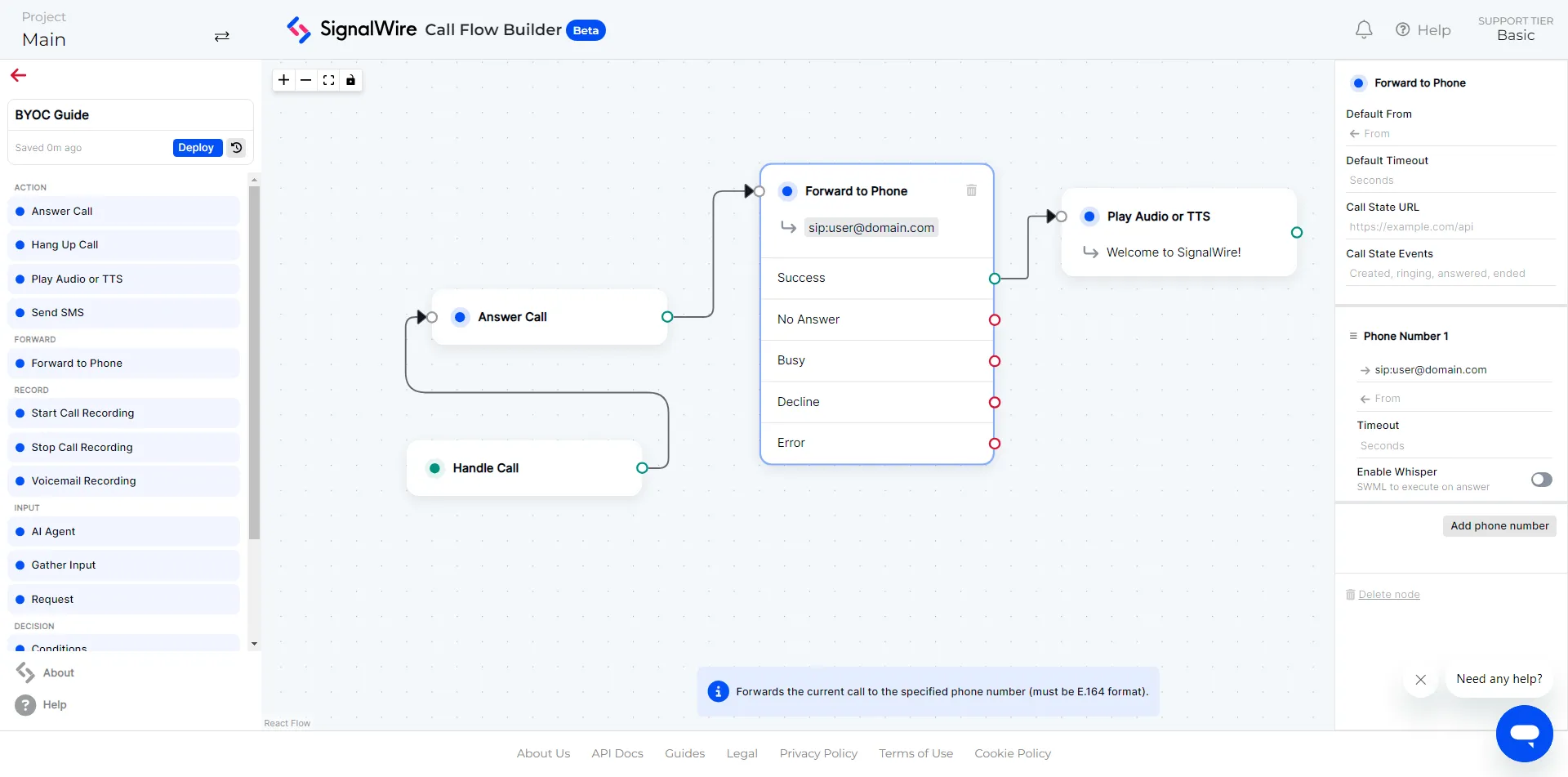Open API Docs in the footer

click(x=617, y=752)
